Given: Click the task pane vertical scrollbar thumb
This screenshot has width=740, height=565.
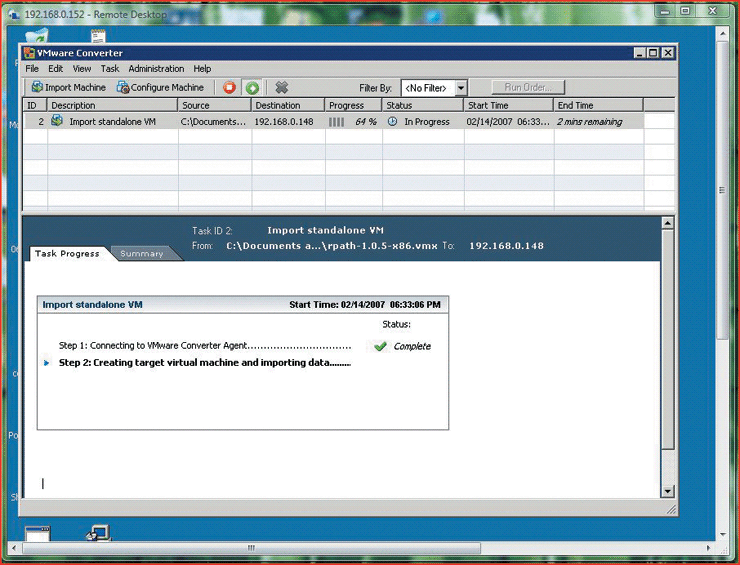Looking at the screenshot, I should [x=667, y=339].
